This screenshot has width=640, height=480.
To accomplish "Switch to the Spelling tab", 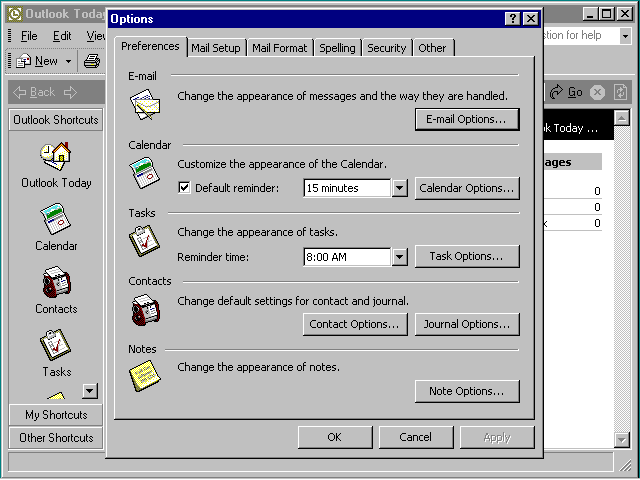I will pyautogui.click(x=337, y=48).
